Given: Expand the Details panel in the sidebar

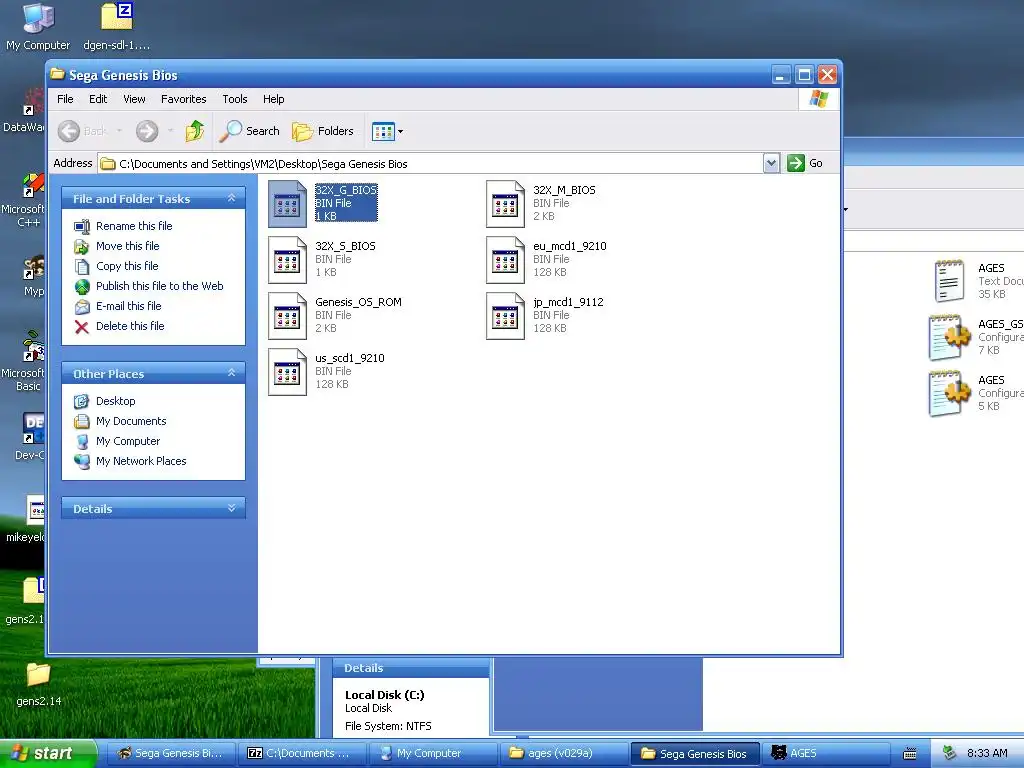Looking at the screenshot, I should coord(231,508).
